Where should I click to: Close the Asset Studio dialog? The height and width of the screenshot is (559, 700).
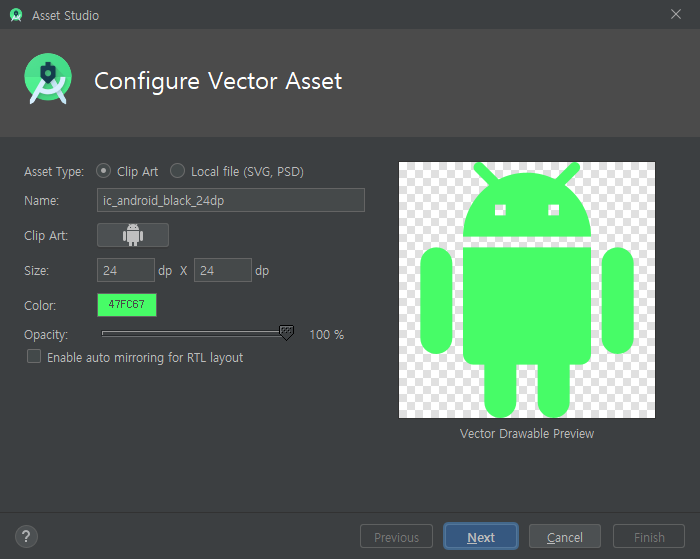click(x=676, y=14)
